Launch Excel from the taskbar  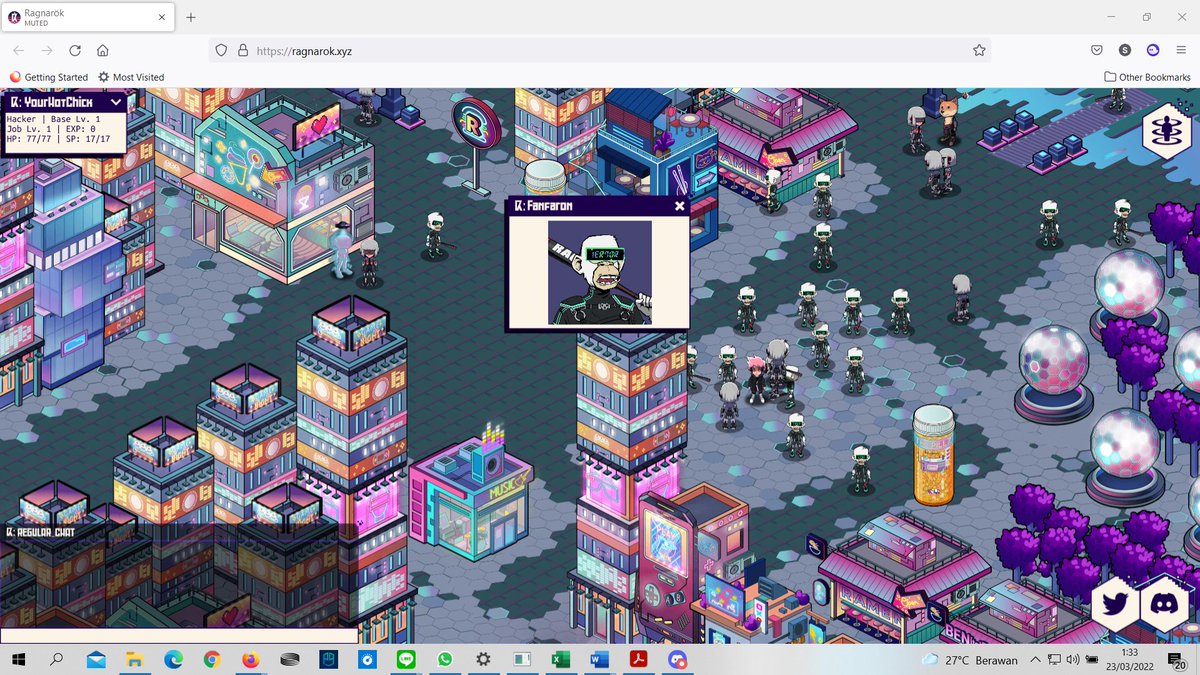(561, 660)
